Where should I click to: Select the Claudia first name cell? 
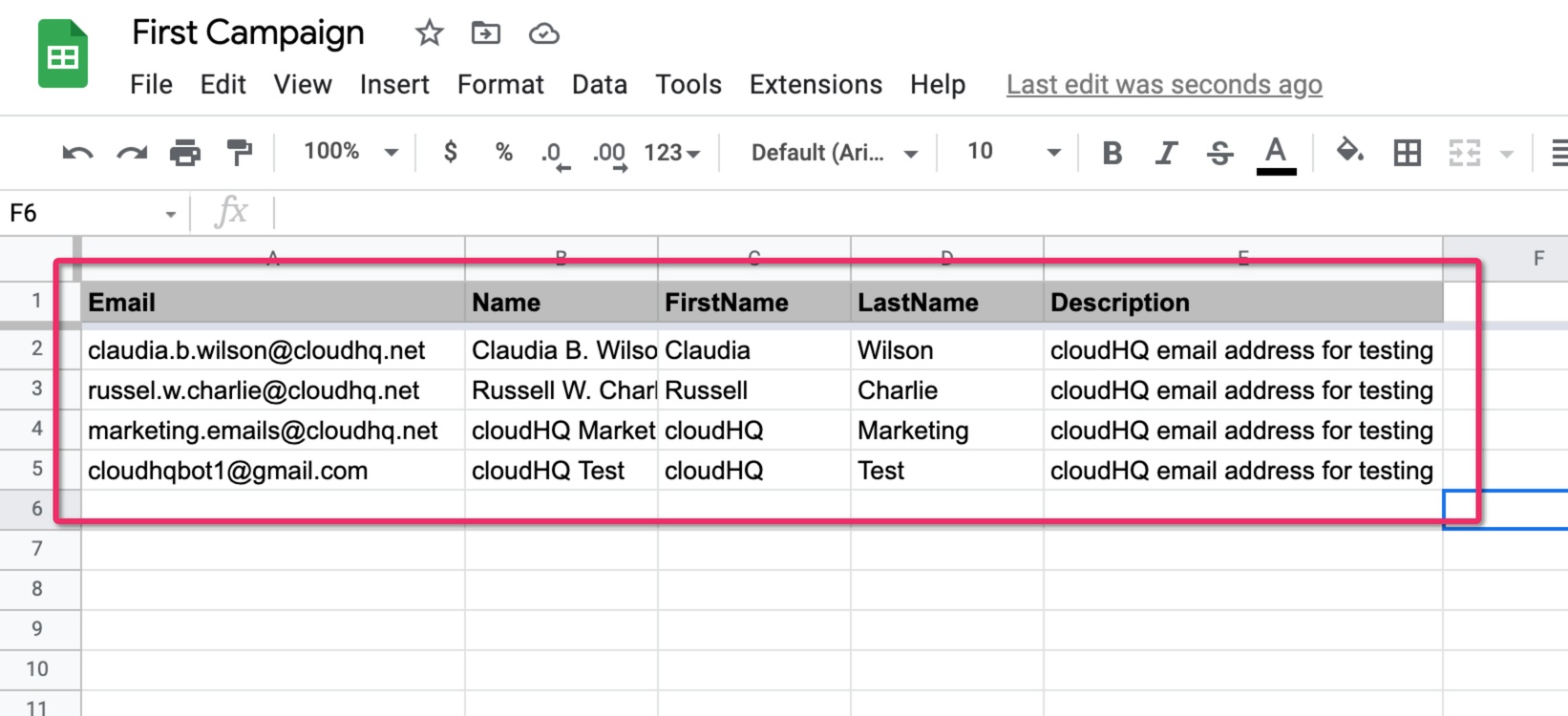754,350
